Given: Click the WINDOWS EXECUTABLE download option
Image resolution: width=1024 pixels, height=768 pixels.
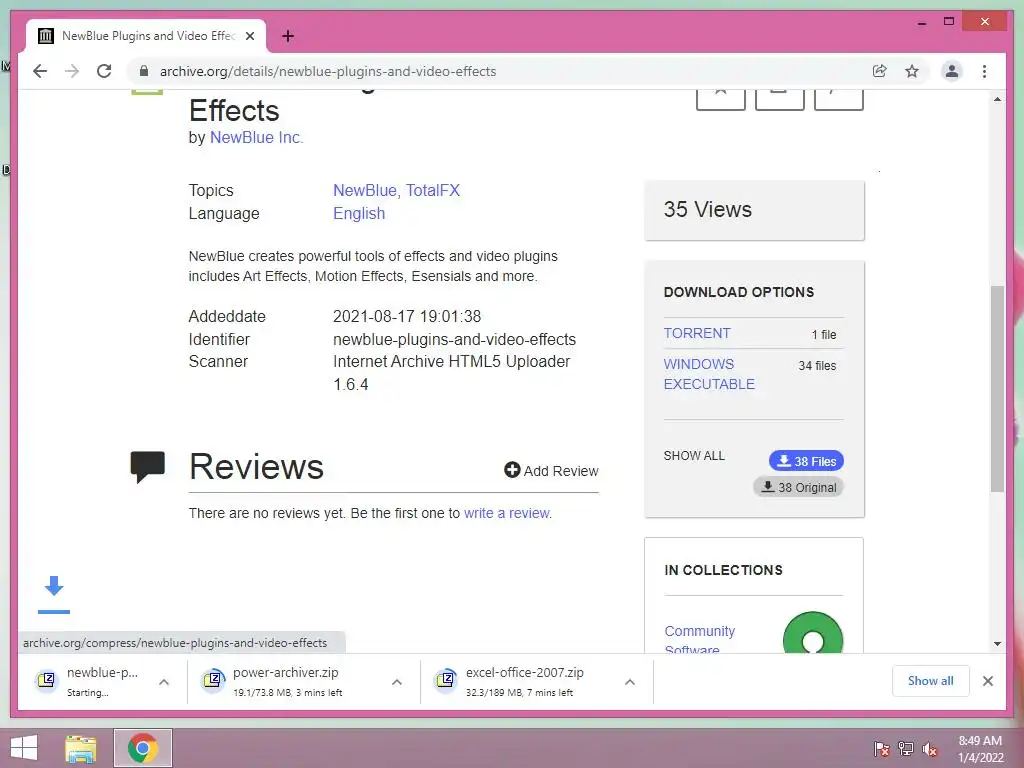Looking at the screenshot, I should [709, 374].
